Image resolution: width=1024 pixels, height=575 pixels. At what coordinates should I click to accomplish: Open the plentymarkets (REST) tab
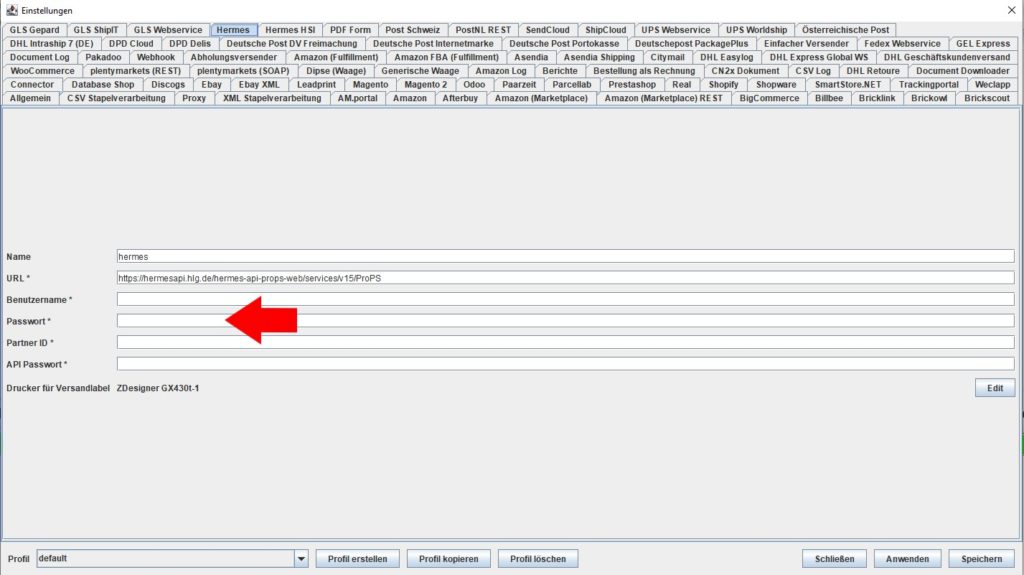(x=135, y=71)
